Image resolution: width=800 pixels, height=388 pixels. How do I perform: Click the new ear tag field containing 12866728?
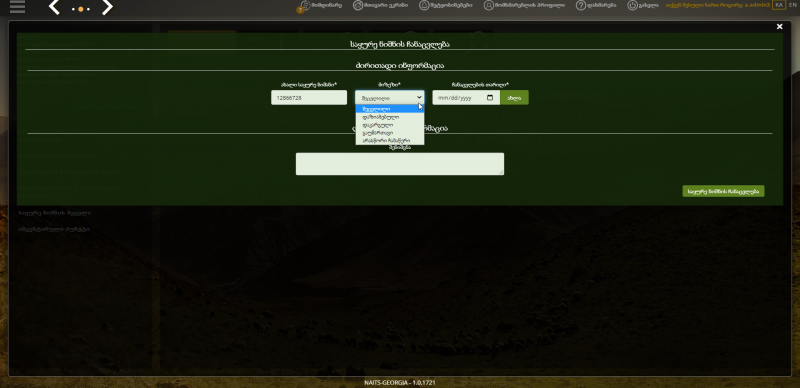tap(309, 98)
